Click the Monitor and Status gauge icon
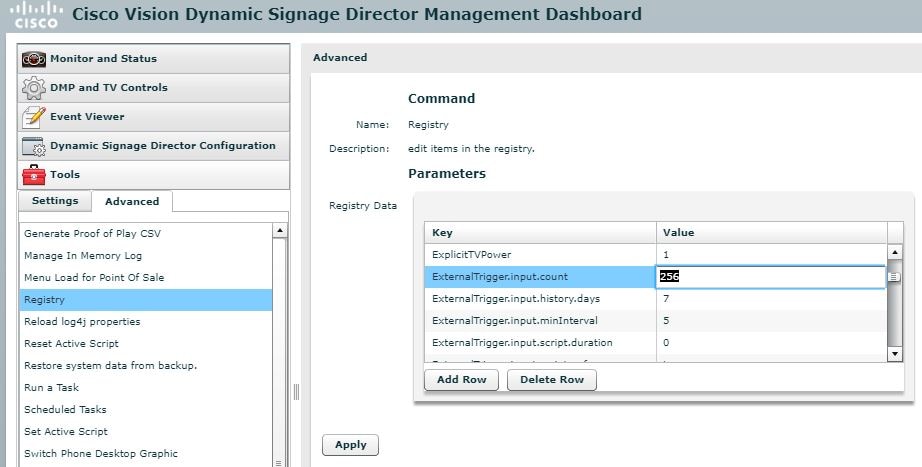The image size is (922, 467). pyautogui.click(x=34, y=59)
